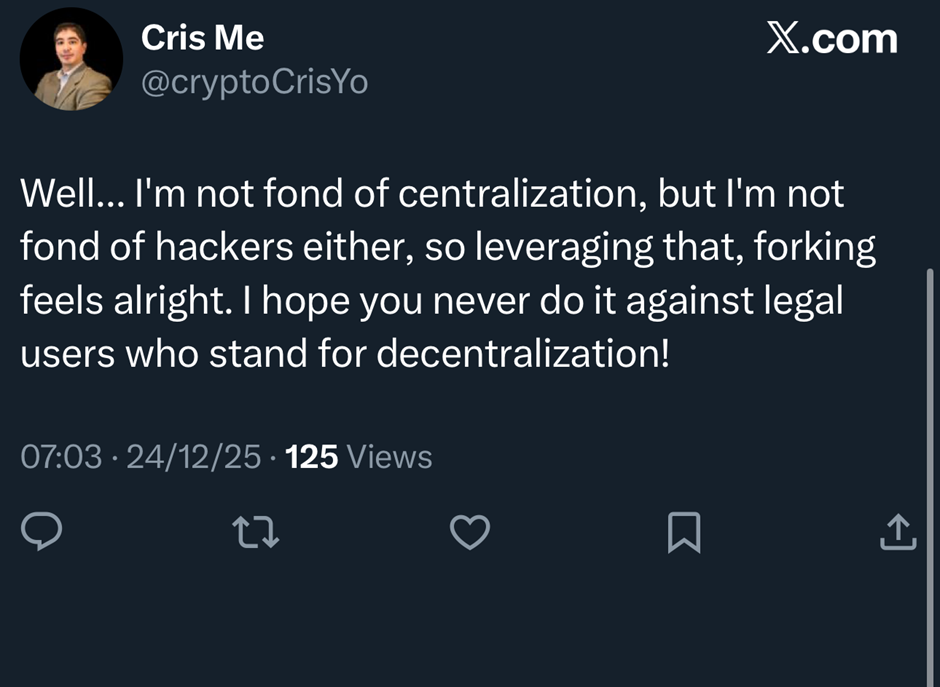This screenshot has width=940, height=687.
Task: Click the X.com label
Action: tap(834, 38)
